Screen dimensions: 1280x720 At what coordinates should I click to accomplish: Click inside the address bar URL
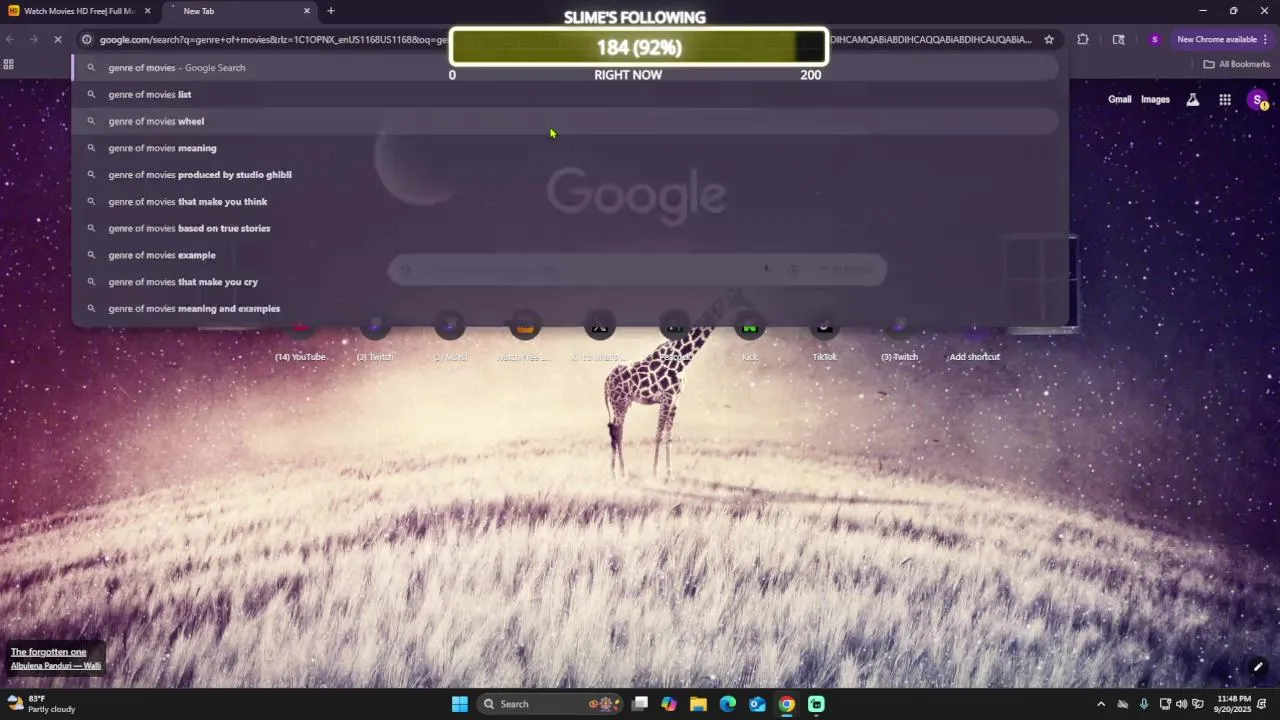pos(565,40)
